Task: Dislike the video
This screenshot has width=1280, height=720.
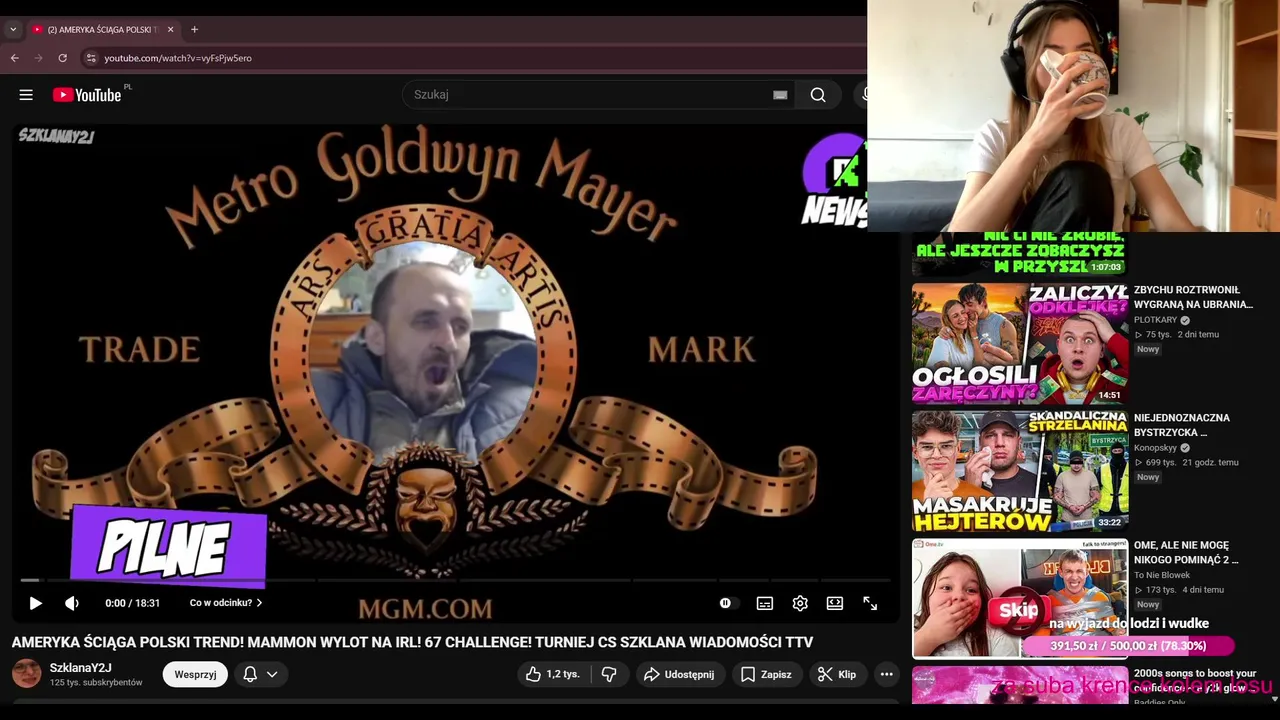Action: tap(608, 674)
